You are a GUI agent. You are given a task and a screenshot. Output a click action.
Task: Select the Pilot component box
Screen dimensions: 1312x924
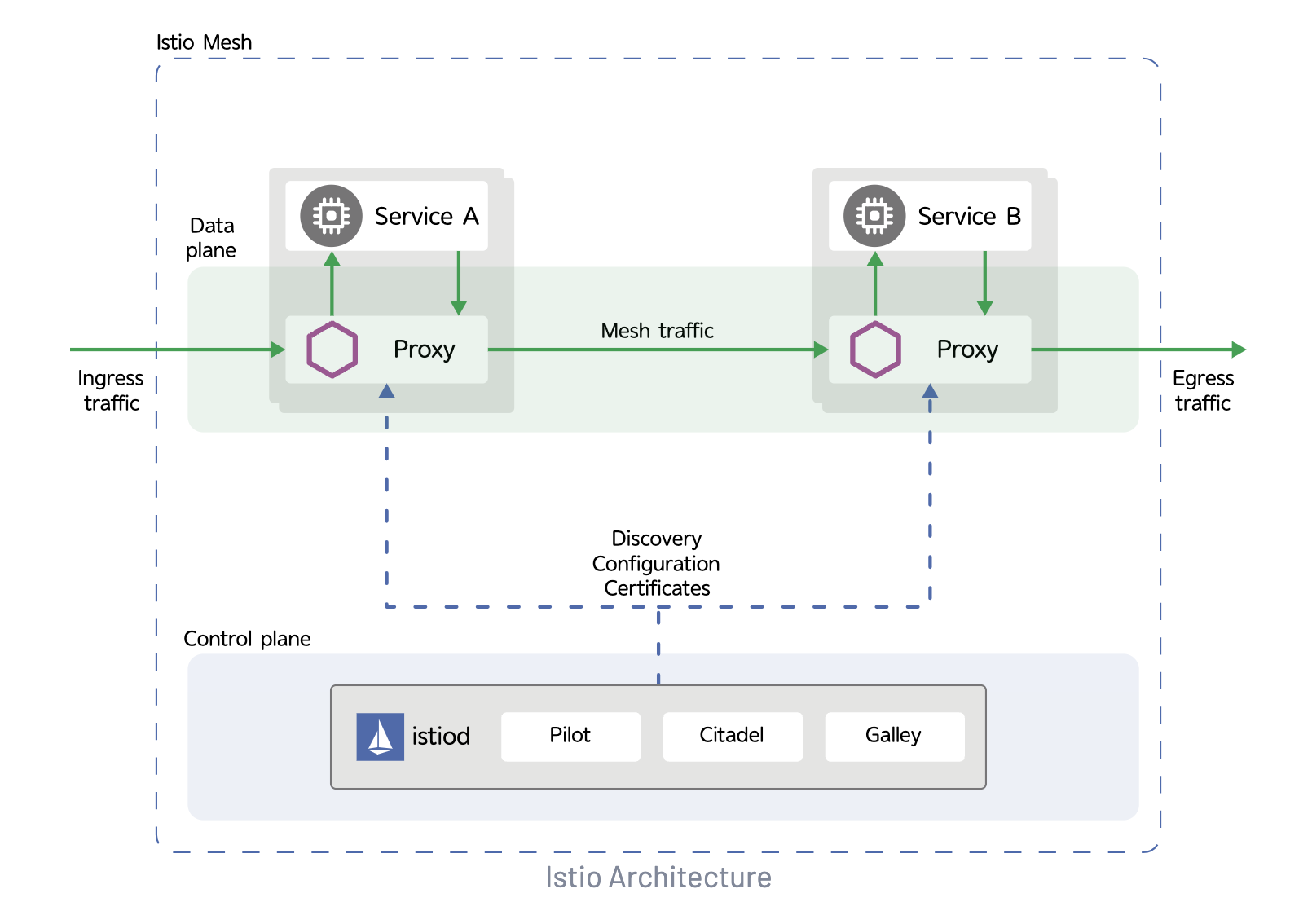pos(570,737)
